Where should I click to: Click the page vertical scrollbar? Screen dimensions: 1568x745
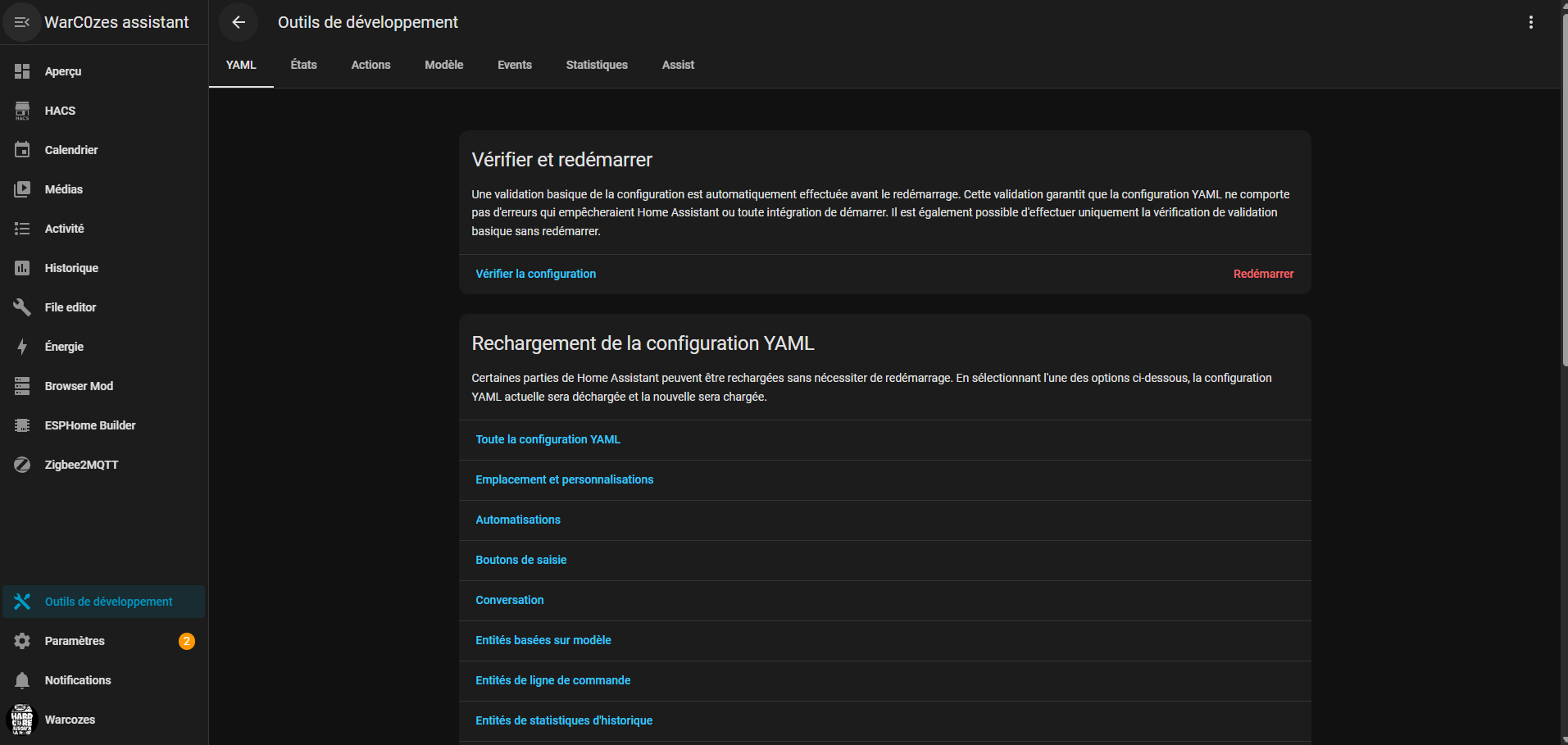coord(1564,189)
